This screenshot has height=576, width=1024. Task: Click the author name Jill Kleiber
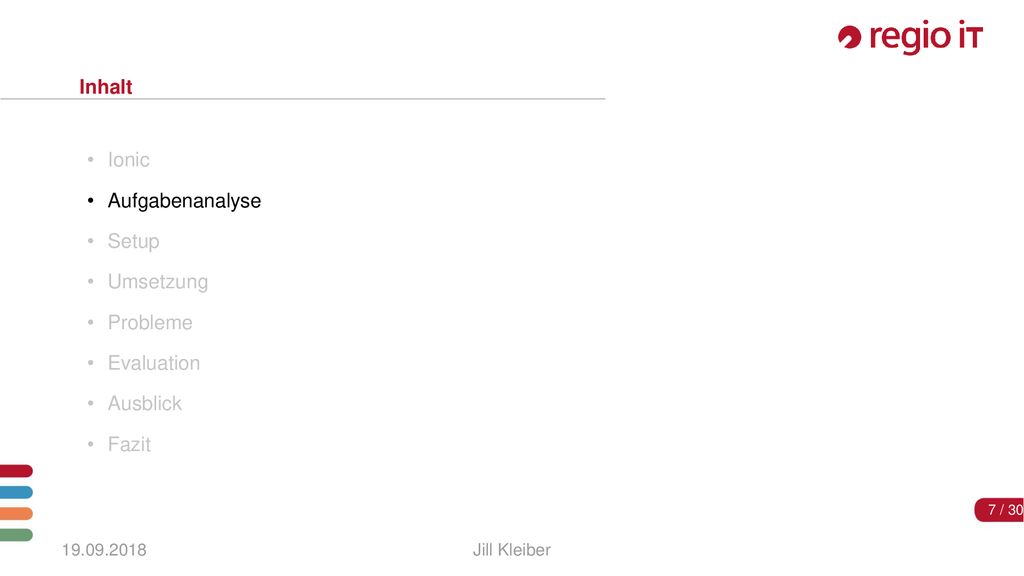512,550
